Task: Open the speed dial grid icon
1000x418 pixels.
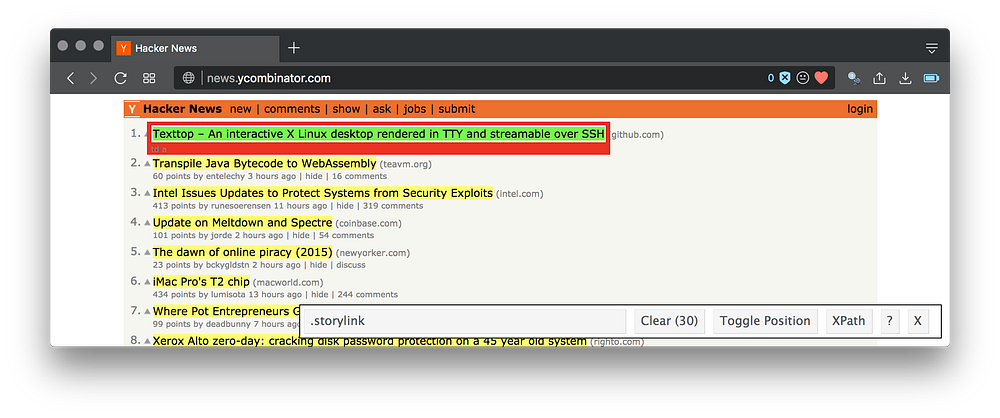Action: pyautogui.click(x=149, y=78)
